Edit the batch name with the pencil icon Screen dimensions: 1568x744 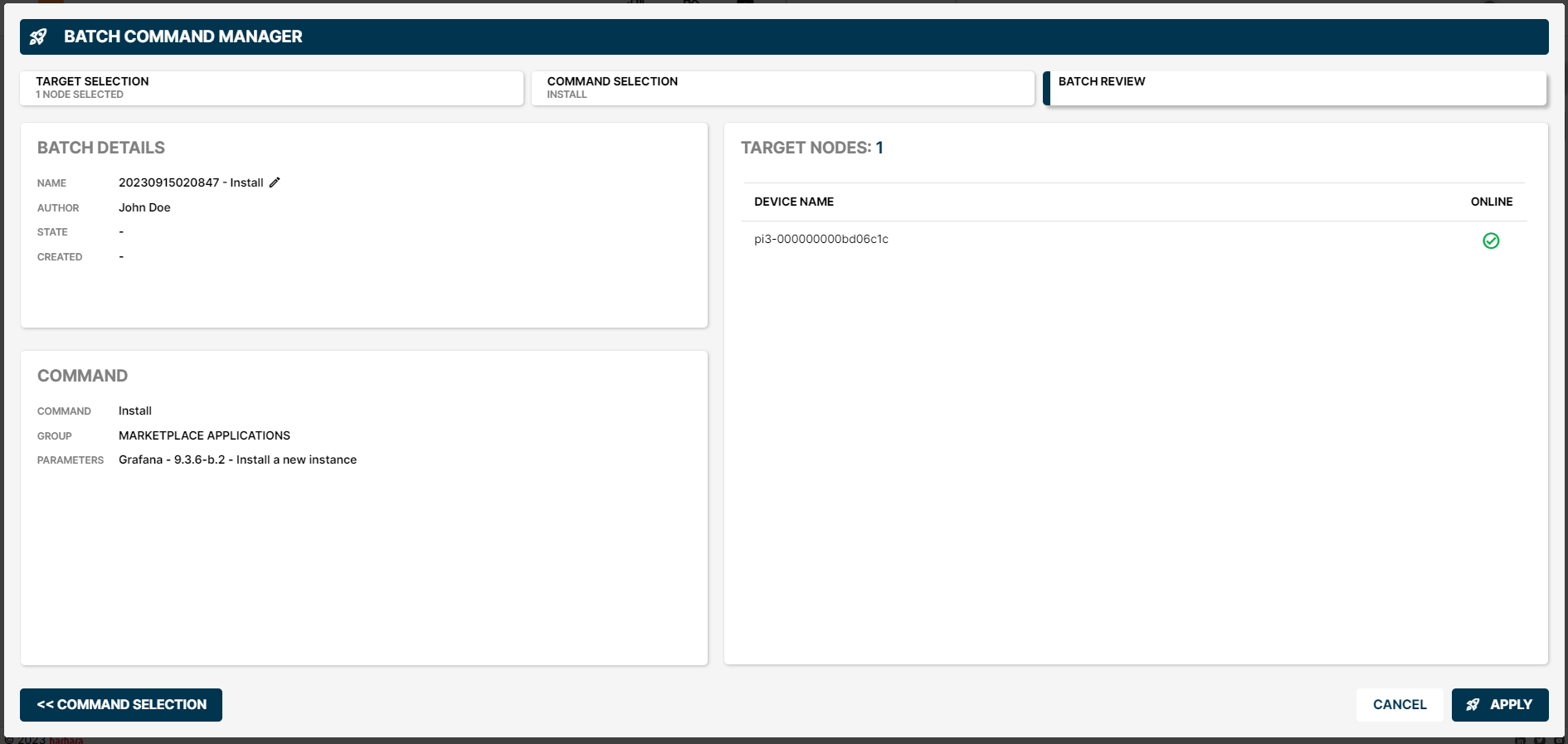[275, 182]
